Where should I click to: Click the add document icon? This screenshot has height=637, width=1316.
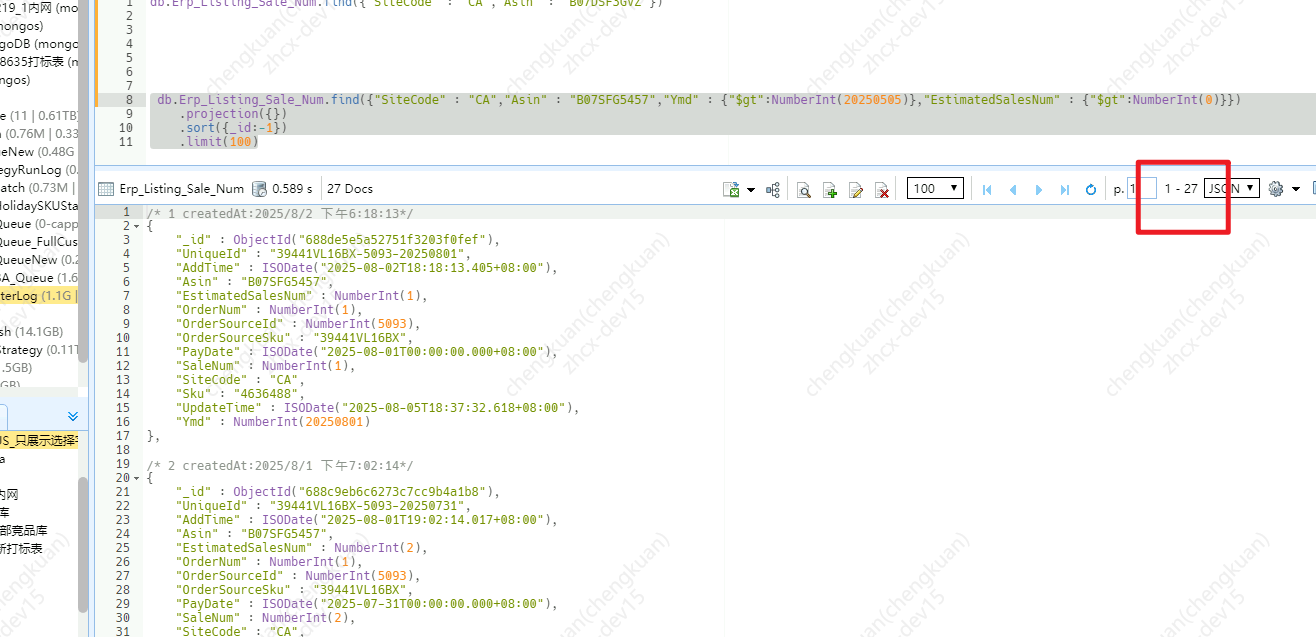point(829,189)
